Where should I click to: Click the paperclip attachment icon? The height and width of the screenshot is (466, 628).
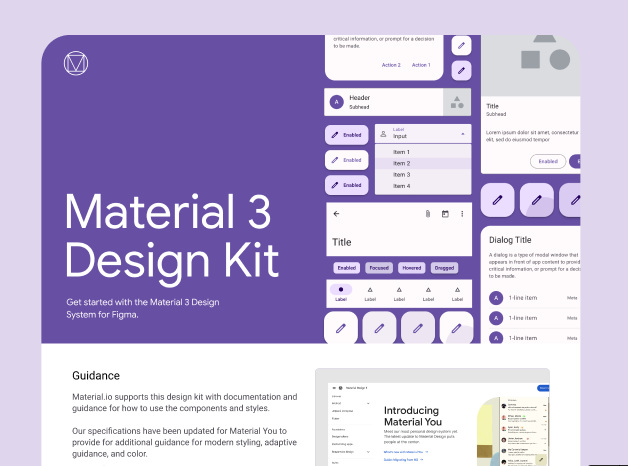428,214
